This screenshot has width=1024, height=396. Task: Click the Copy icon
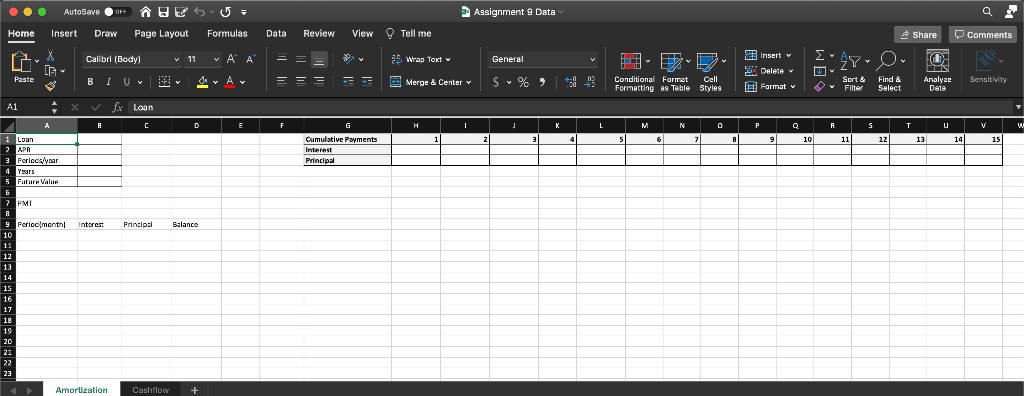(x=51, y=71)
